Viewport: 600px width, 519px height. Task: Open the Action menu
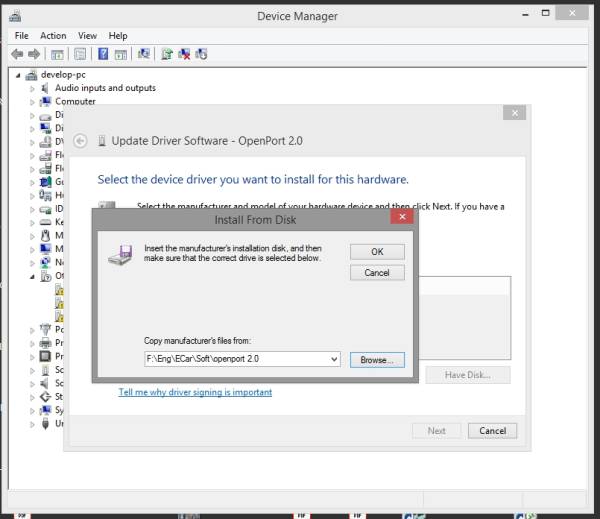pyautogui.click(x=53, y=36)
